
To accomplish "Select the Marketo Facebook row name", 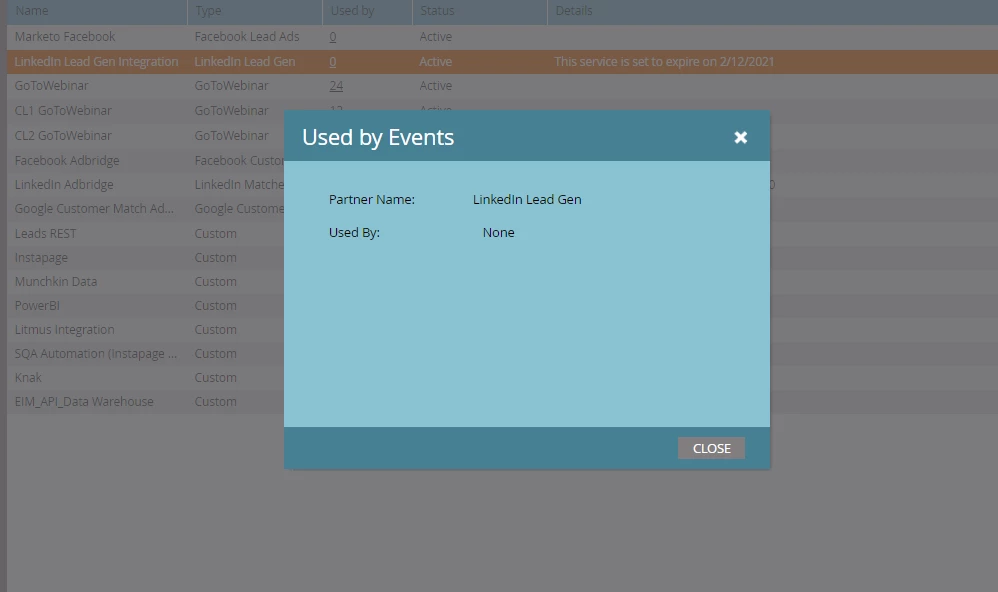I will (65, 37).
